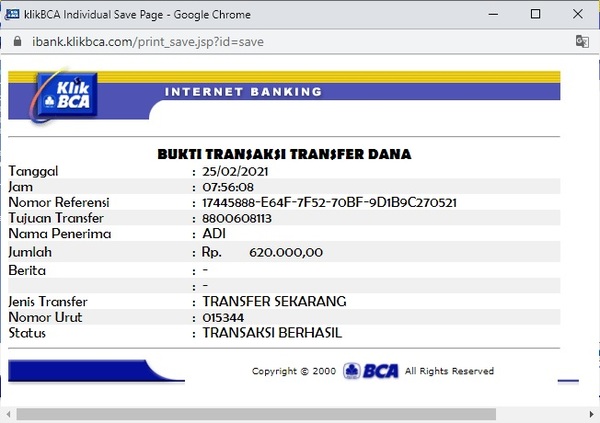The width and height of the screenshot is (600, 423).
Task: Click the klikBCA favicon in title bar
Action: tap(12, 14)
